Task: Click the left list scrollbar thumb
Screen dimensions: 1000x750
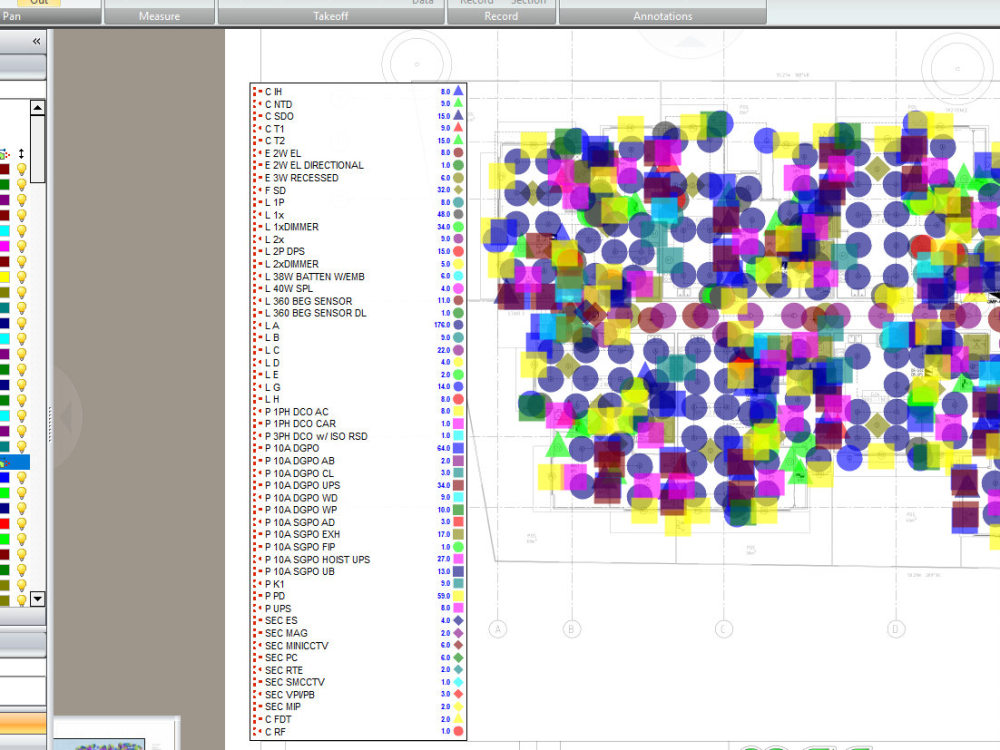Action: coord(38,149)
